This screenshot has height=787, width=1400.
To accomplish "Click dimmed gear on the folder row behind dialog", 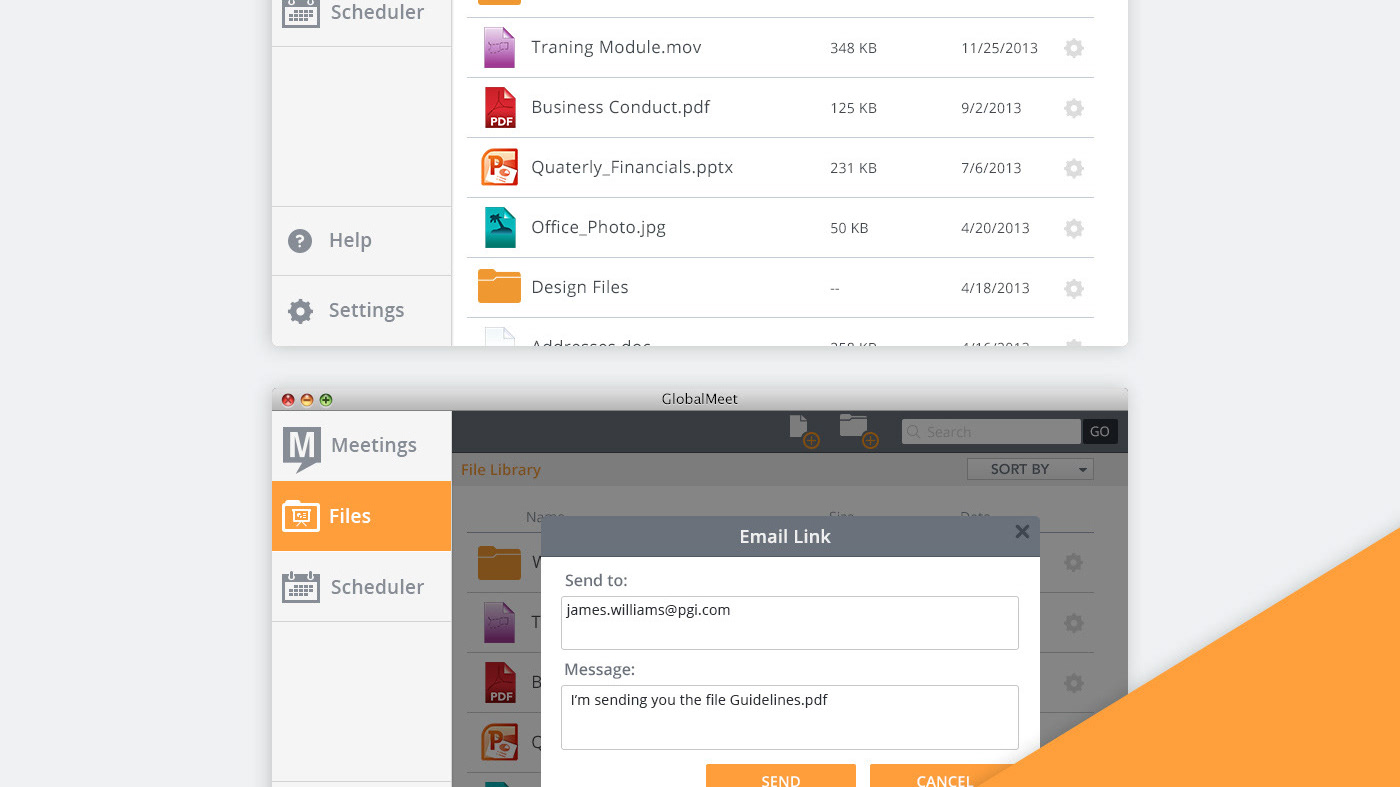I will point(1074,563).
